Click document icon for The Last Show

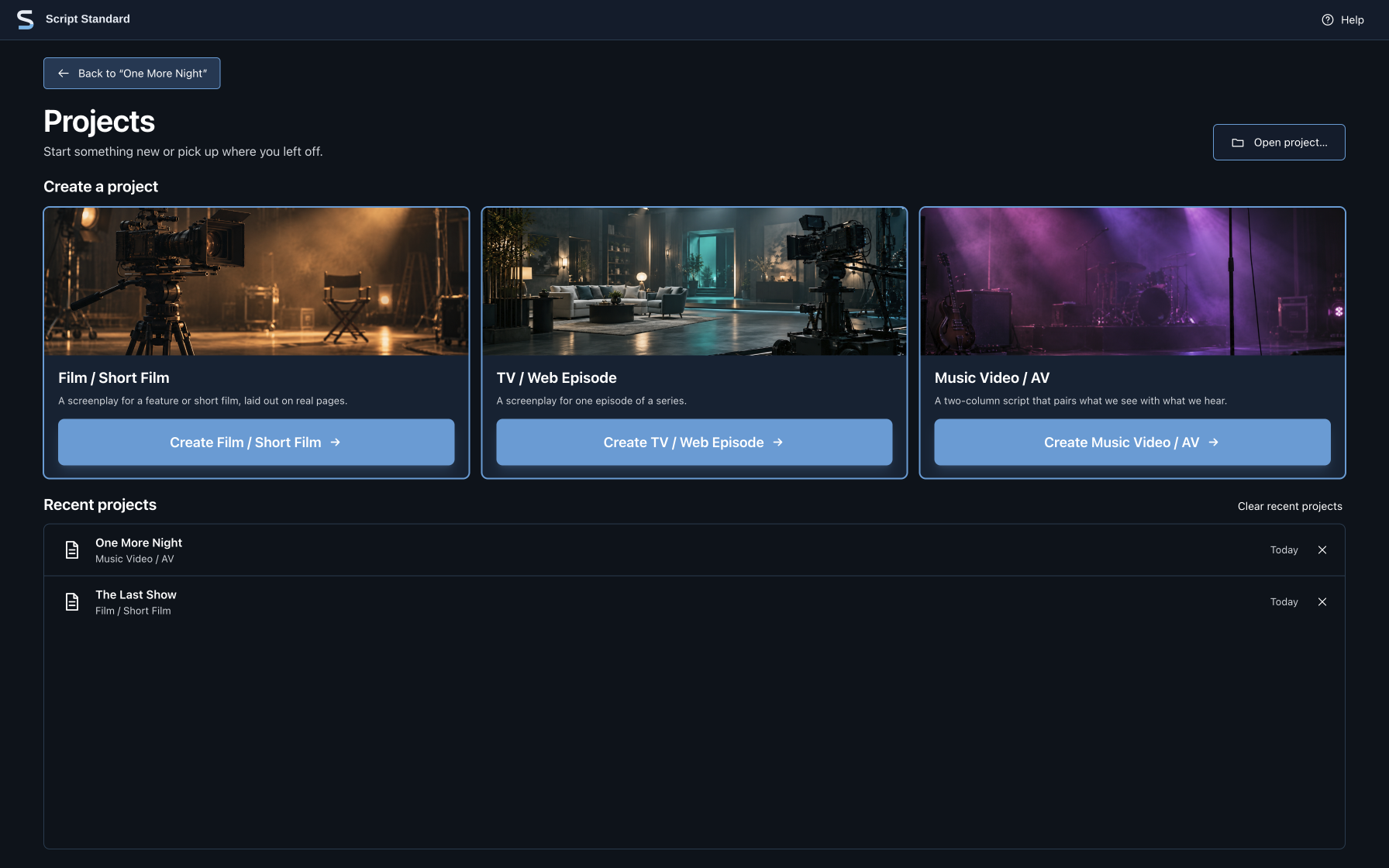(x=72, y=602)
